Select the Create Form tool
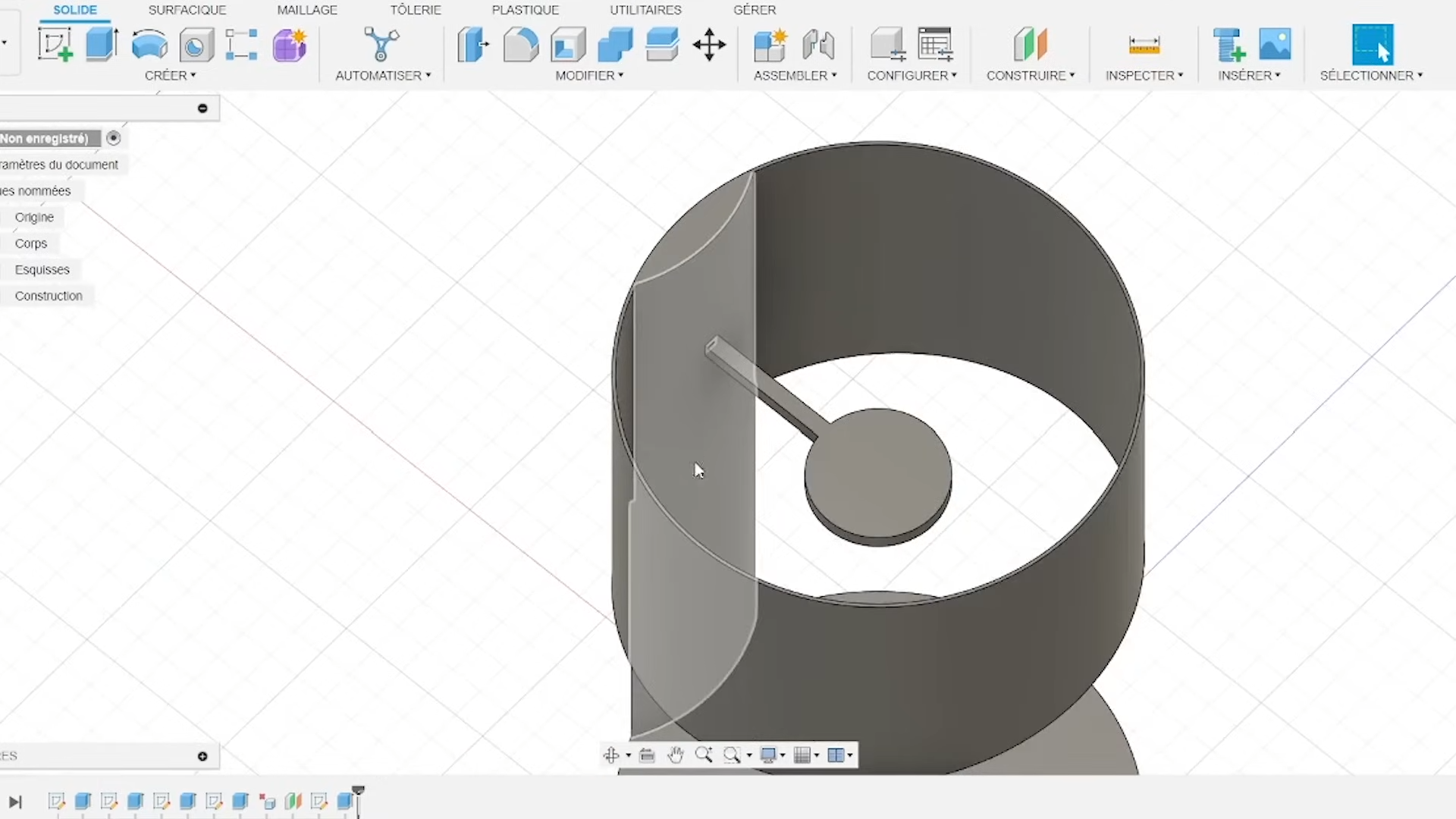 [x=290, y=45]
